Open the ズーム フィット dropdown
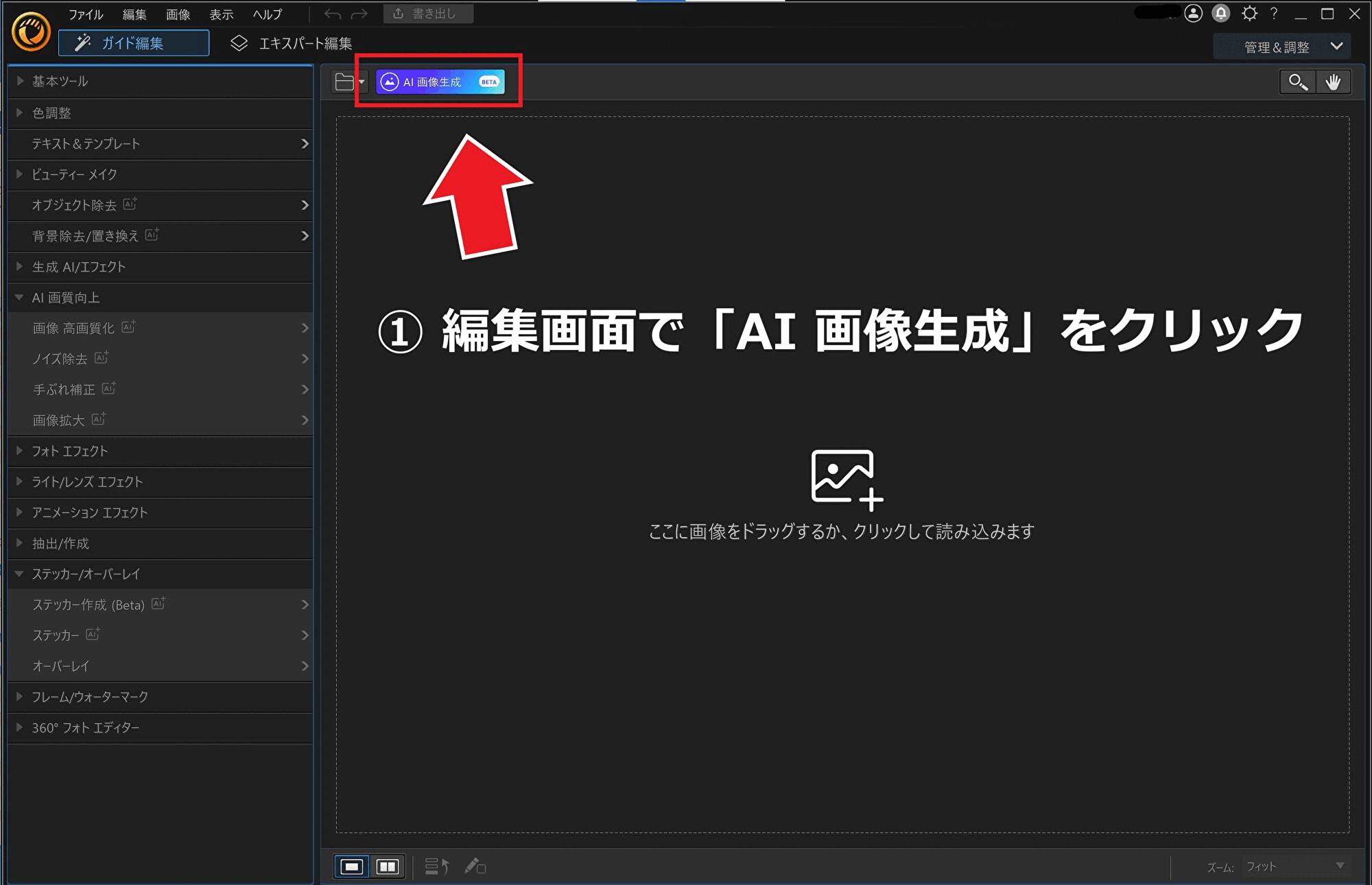 [x=1295, y=866]
